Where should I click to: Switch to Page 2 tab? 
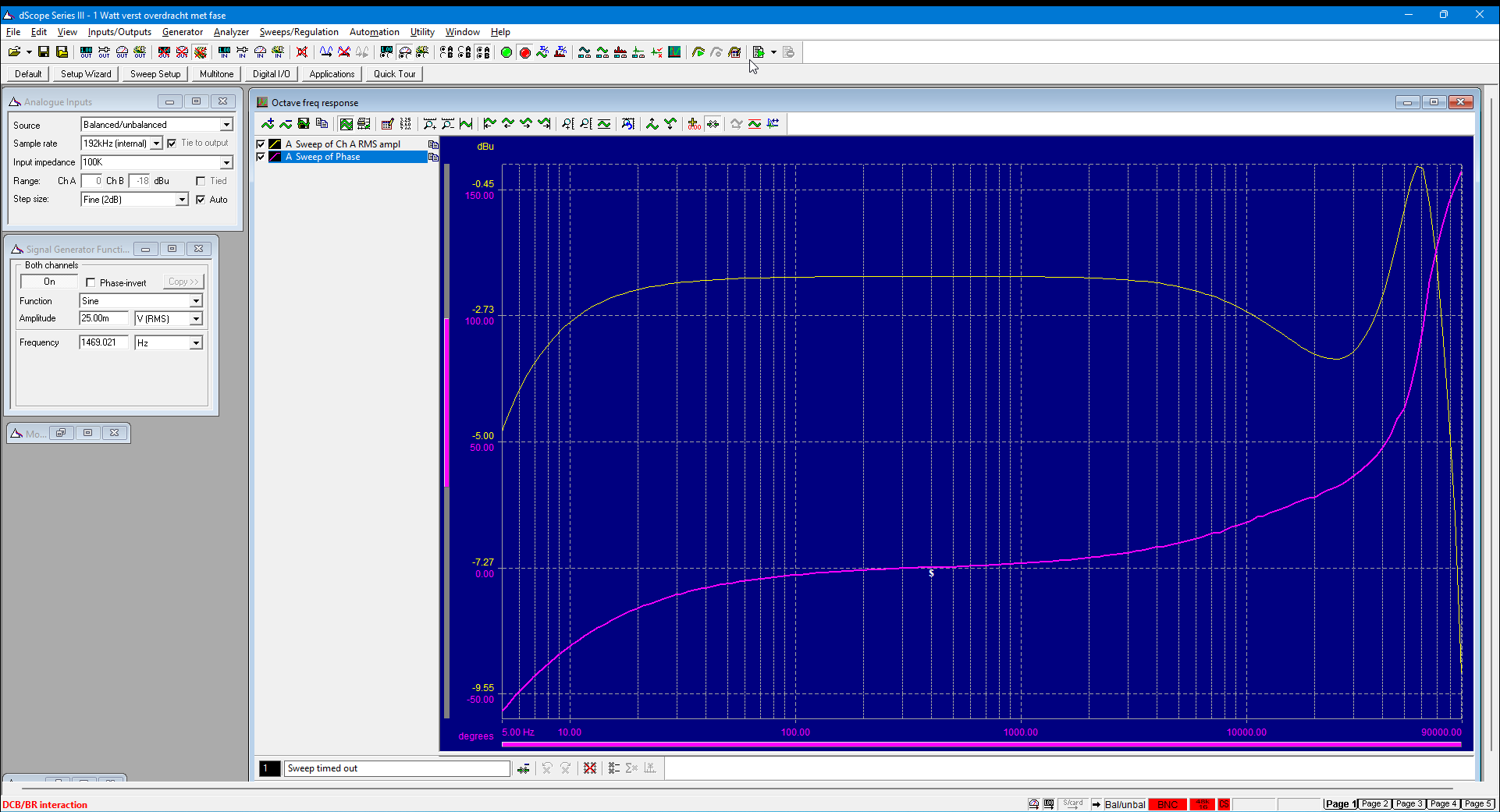coord(1374,803)
